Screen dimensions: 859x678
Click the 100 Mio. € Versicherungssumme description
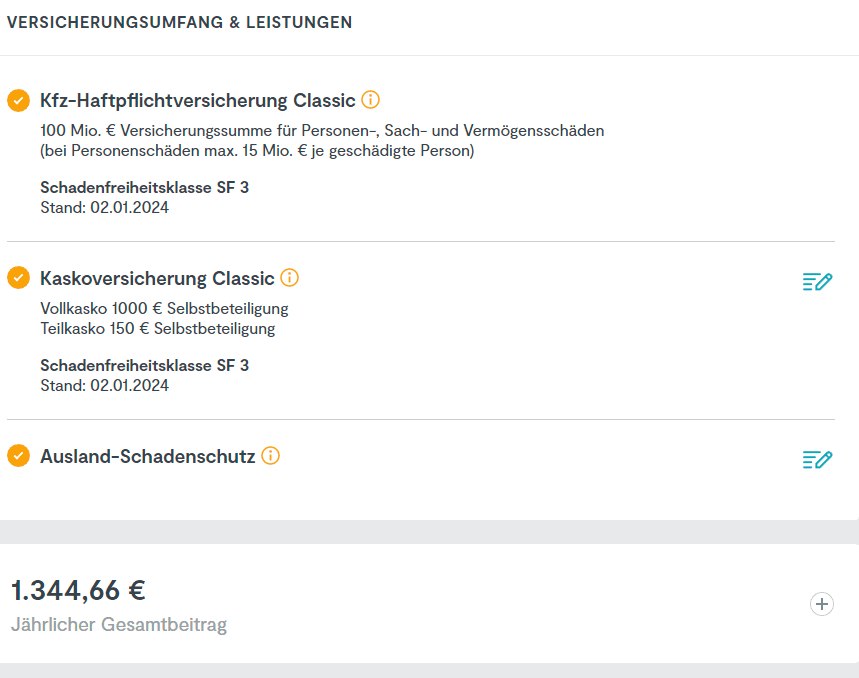[322, 140]
